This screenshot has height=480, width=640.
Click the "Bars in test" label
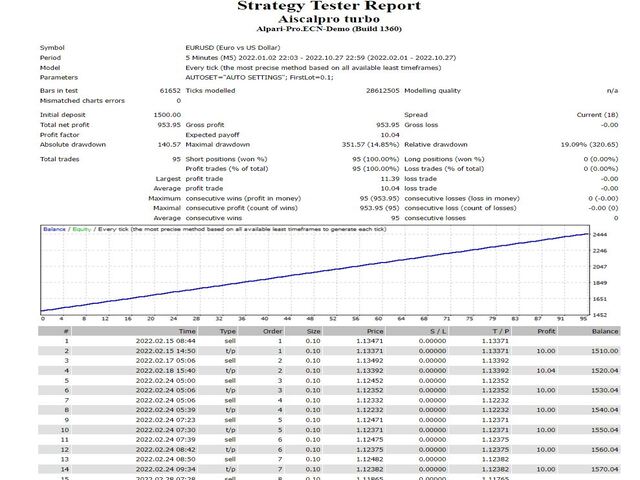point(59,91)
